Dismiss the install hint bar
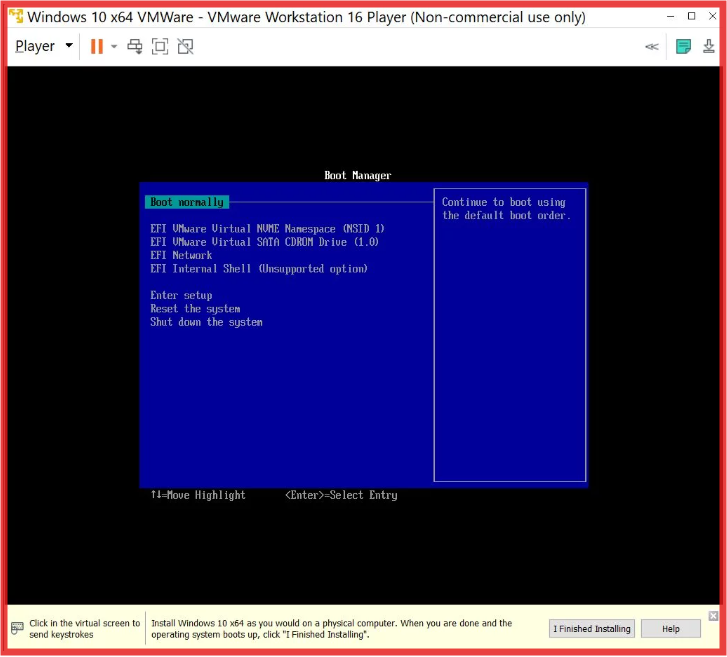The width and height of the screenshot is (727, 657). point(713,615)
